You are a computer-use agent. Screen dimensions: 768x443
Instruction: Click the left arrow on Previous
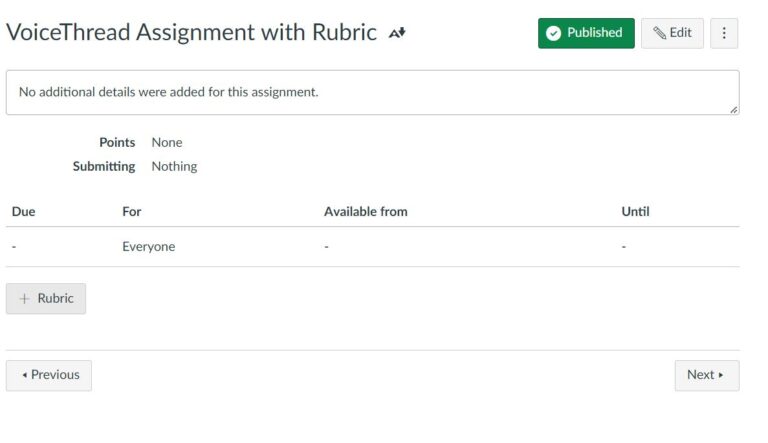24,375
